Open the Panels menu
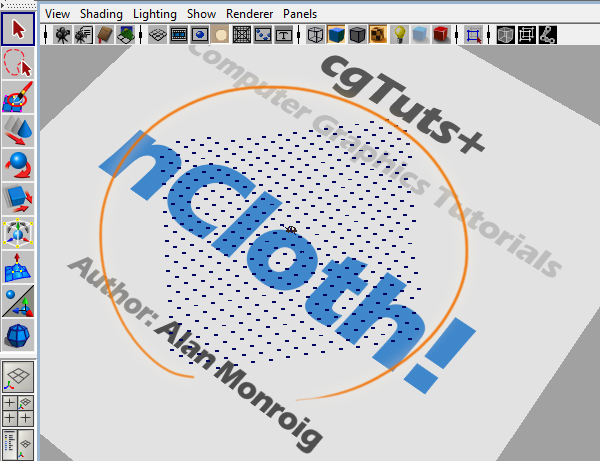The width and height of the screenshot is (600, 461). pos(300,14)
